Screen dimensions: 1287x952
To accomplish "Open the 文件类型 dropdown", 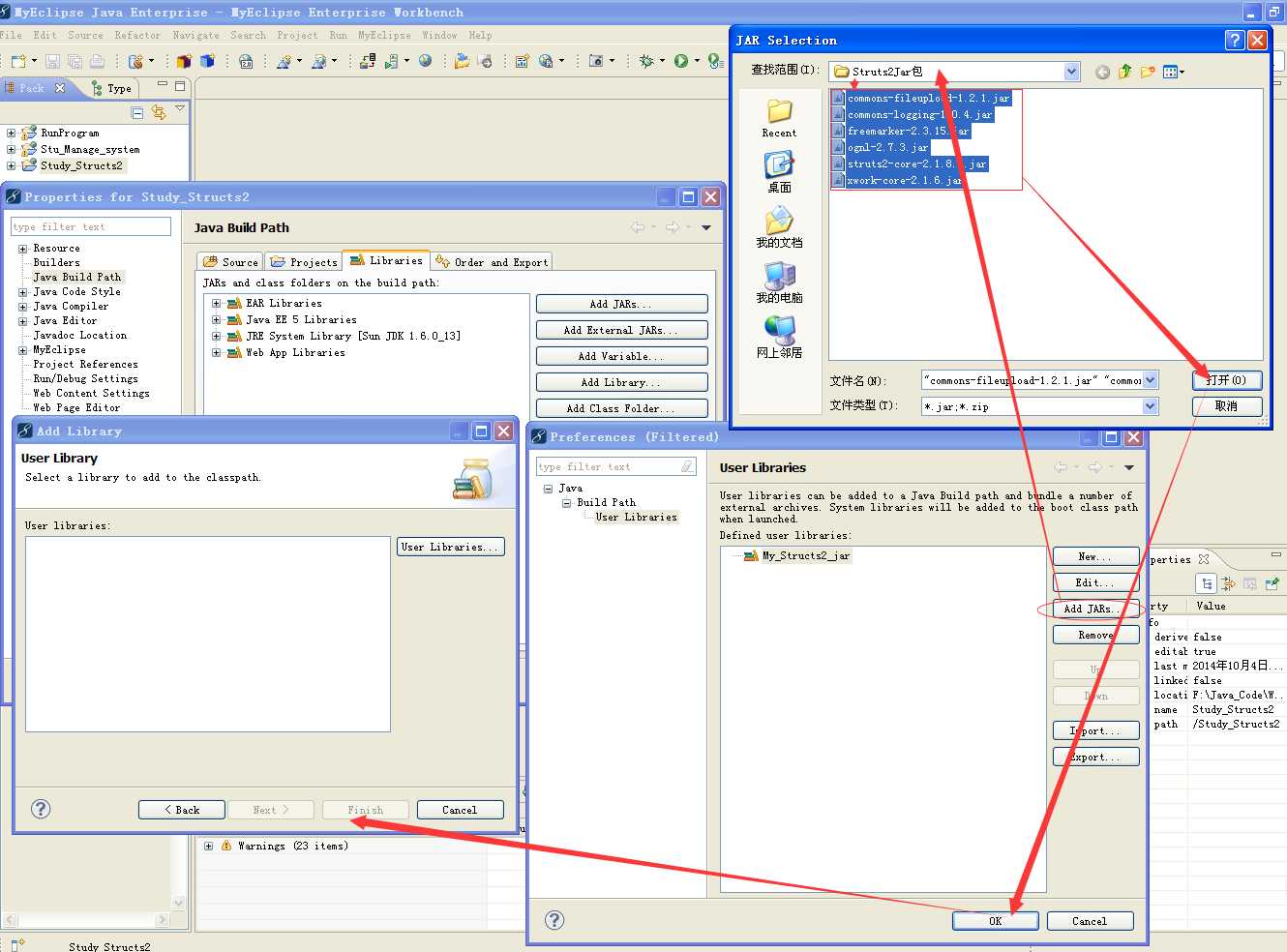I will pyautogui.click(x=1150, y=406).
